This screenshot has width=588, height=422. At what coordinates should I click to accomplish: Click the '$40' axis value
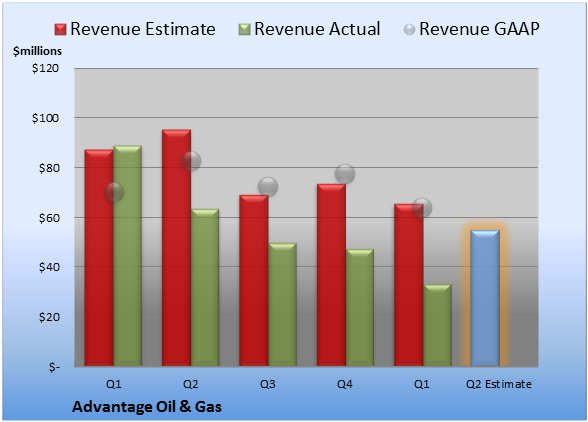(49, 267)
